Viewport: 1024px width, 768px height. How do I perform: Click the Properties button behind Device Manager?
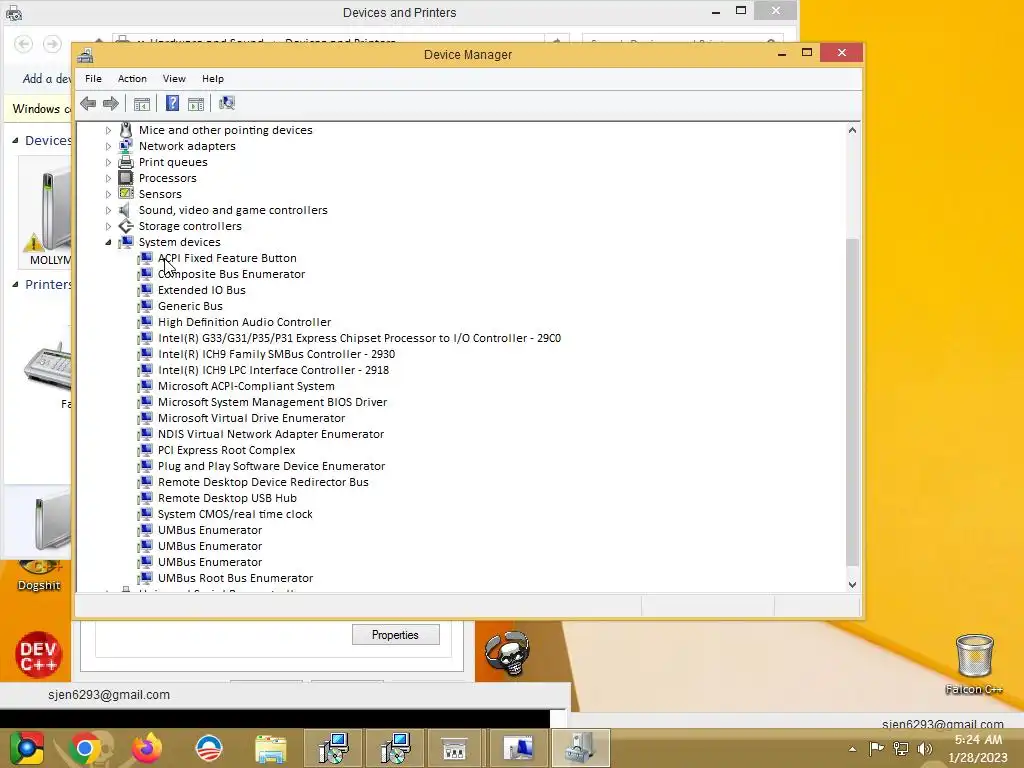[396, 635]
